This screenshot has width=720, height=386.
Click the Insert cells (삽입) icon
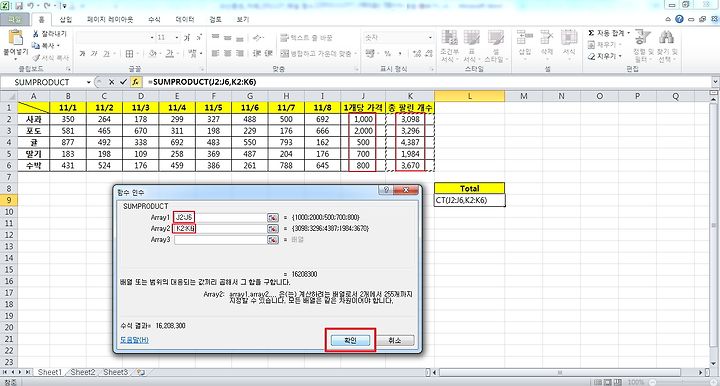524,38
